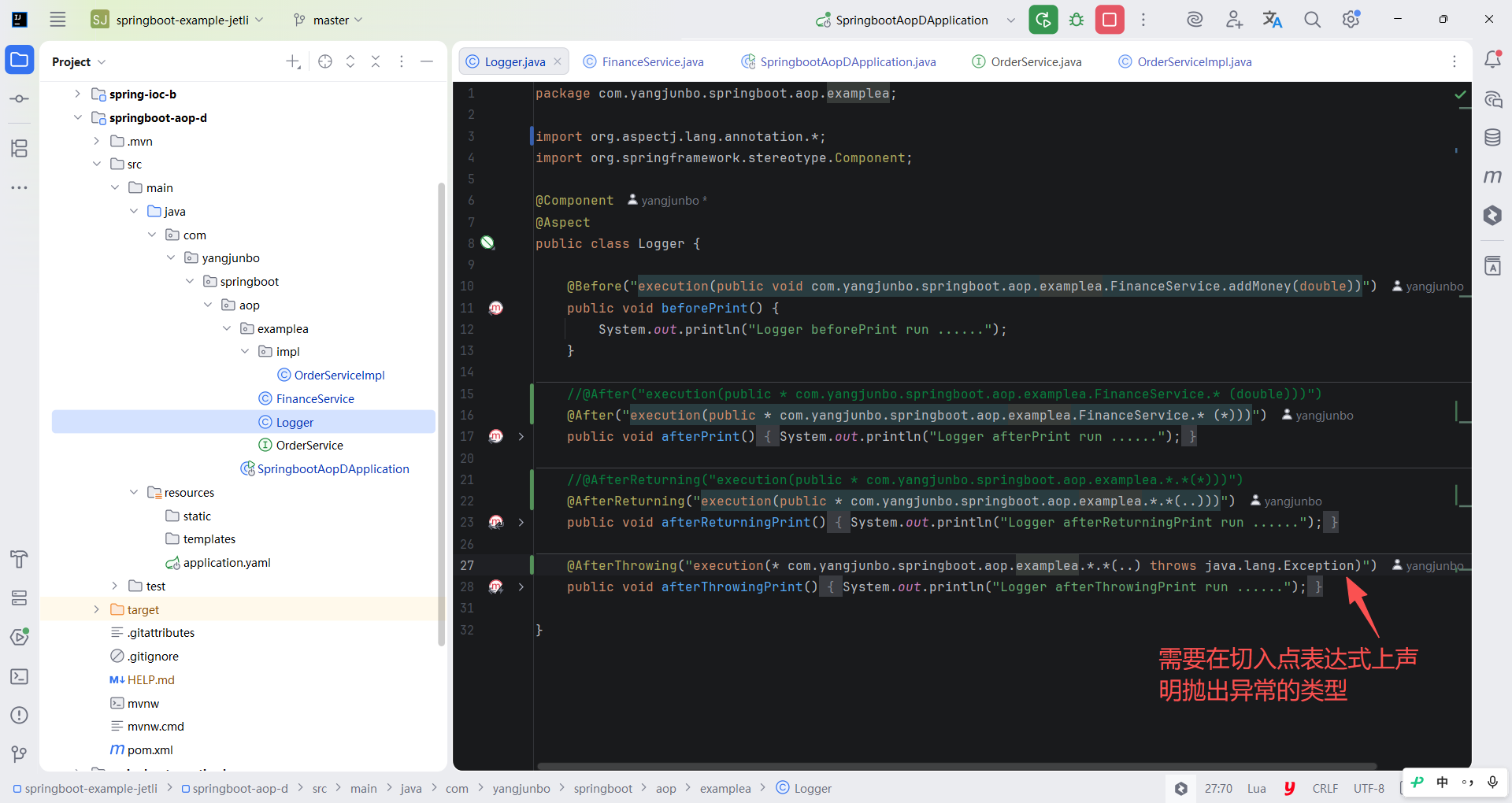The height and width of the screenshot is (803, 1512).
Task: Click new file plus icon in Project panel
Action: point(293,61)
